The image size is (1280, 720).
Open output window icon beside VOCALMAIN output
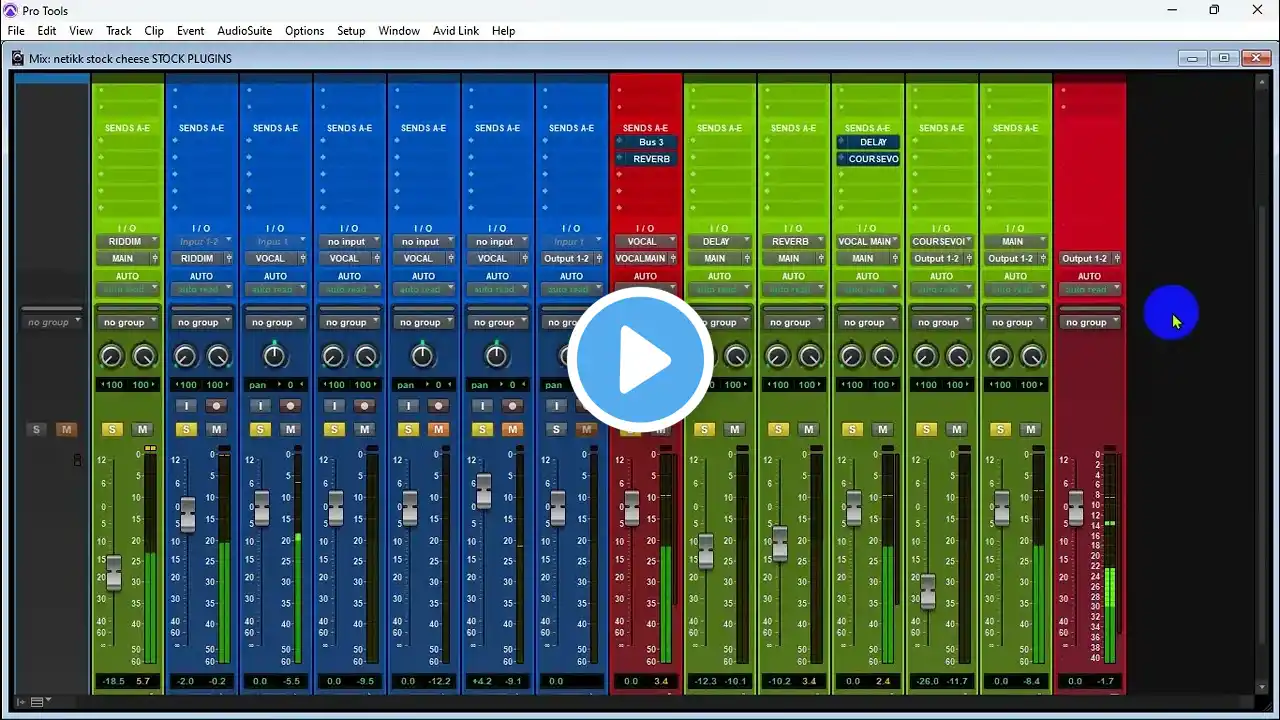click(673, 259)
